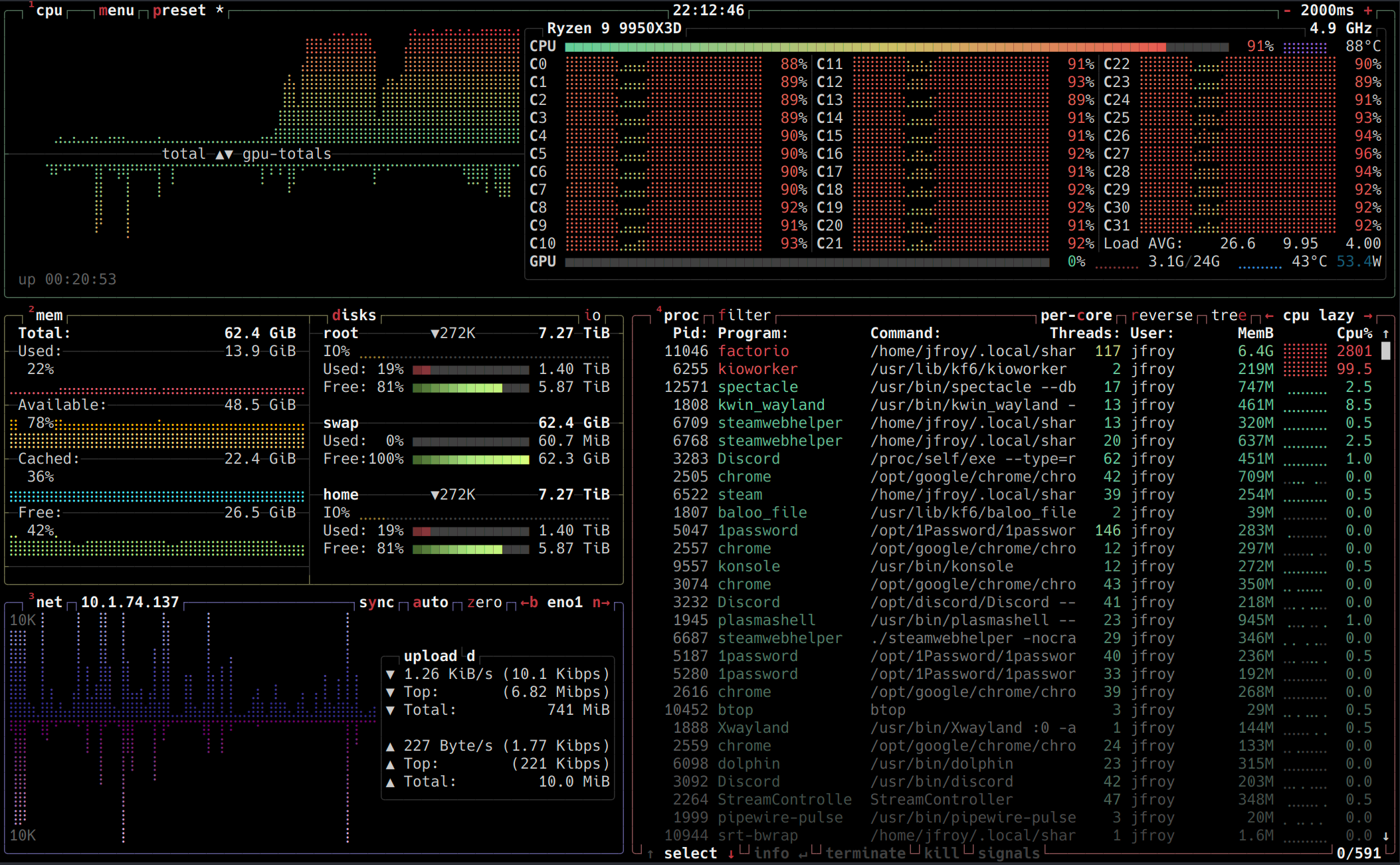Screen dimensions: 1400x865
Task: Select the kwin_wayland process
Action: click(x=1009, y=405)
